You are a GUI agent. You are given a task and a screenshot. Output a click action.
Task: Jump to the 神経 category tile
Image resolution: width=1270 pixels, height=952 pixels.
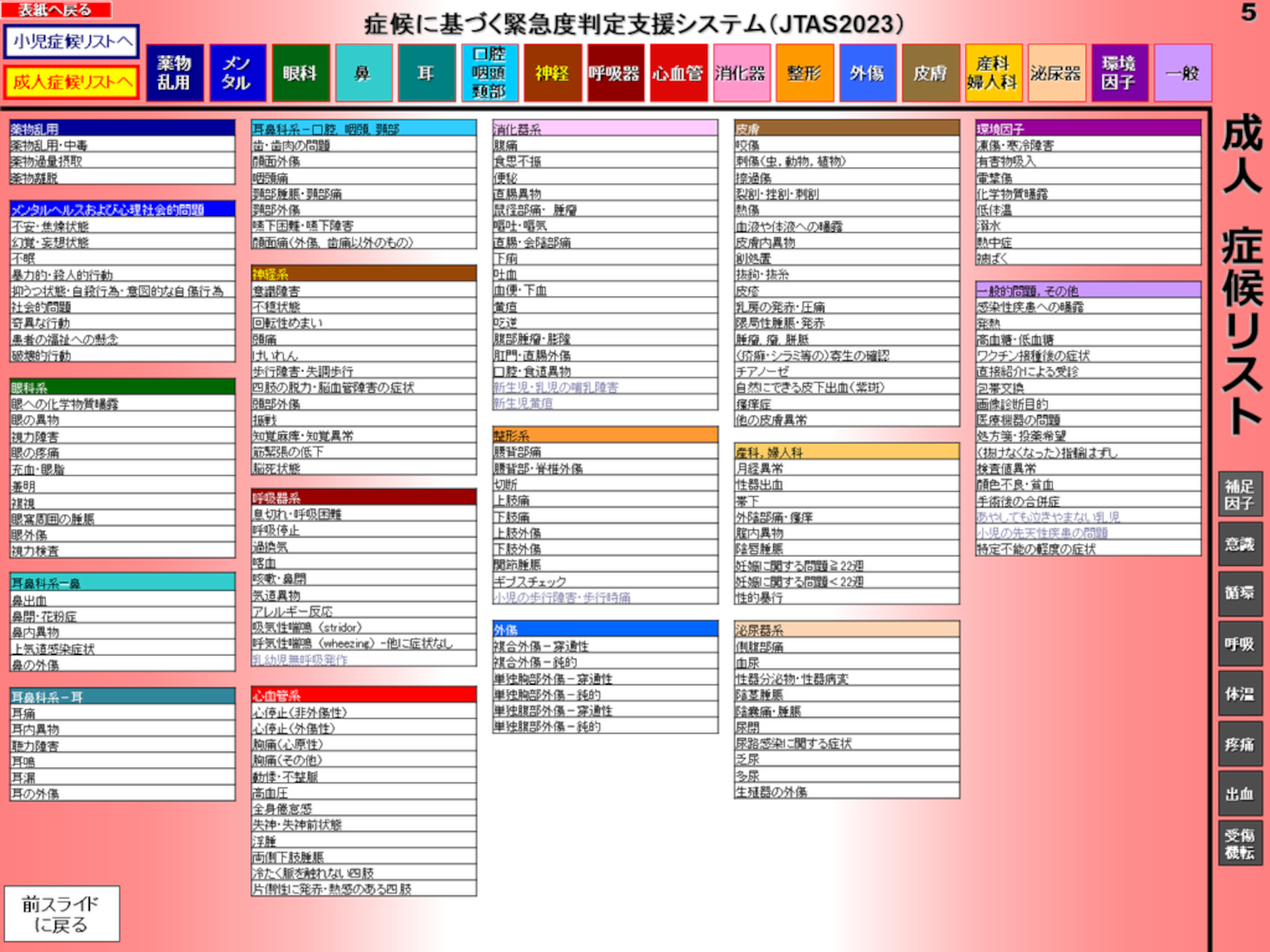[552, 73]
